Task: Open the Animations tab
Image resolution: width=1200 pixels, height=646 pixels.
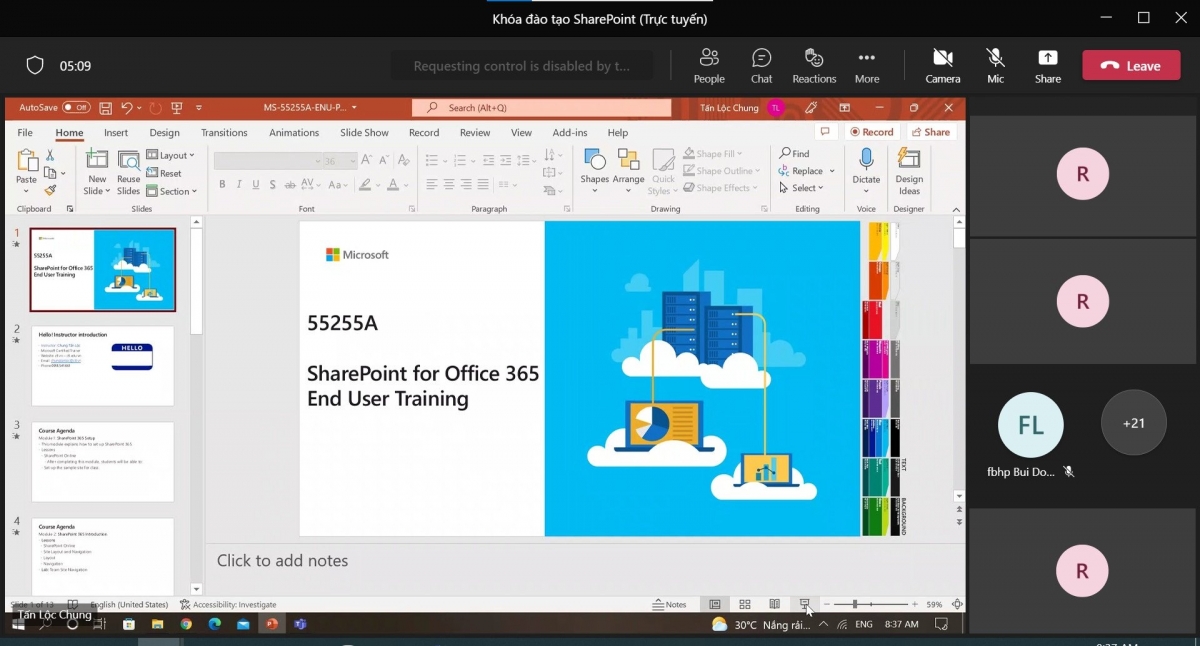Action: [294, 132]
